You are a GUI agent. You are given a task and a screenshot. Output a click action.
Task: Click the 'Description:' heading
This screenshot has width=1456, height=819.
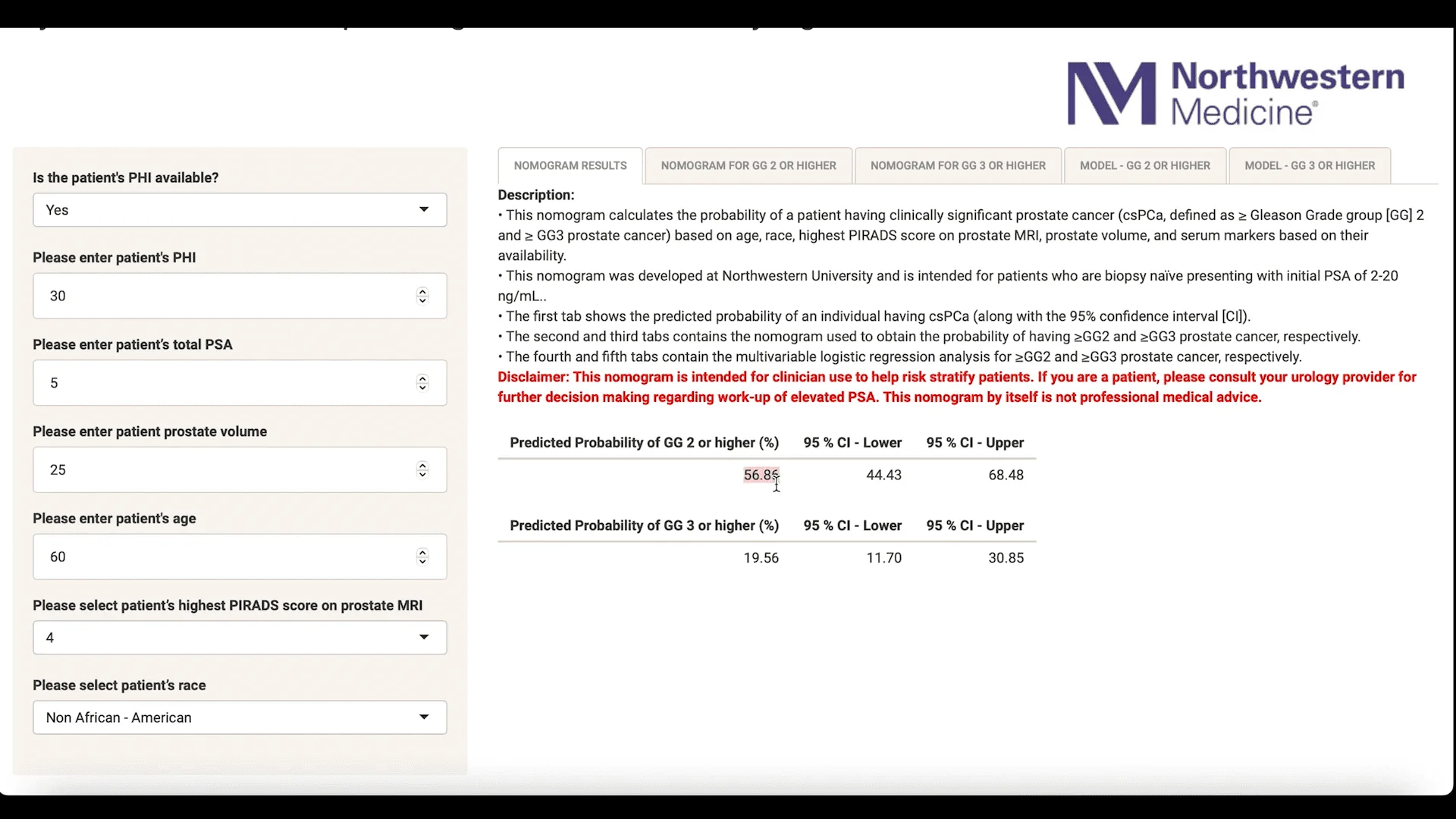(536, 195)
